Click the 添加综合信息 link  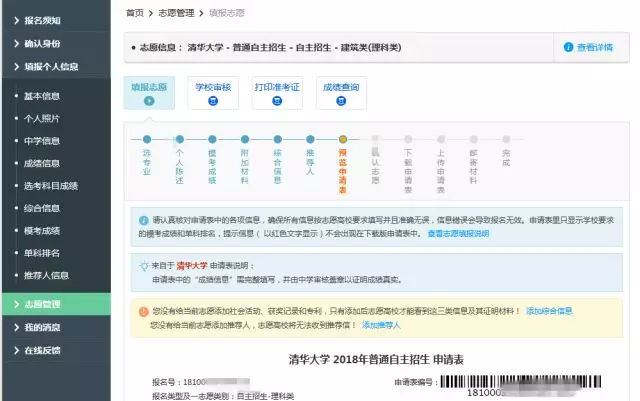coord(549,311)
